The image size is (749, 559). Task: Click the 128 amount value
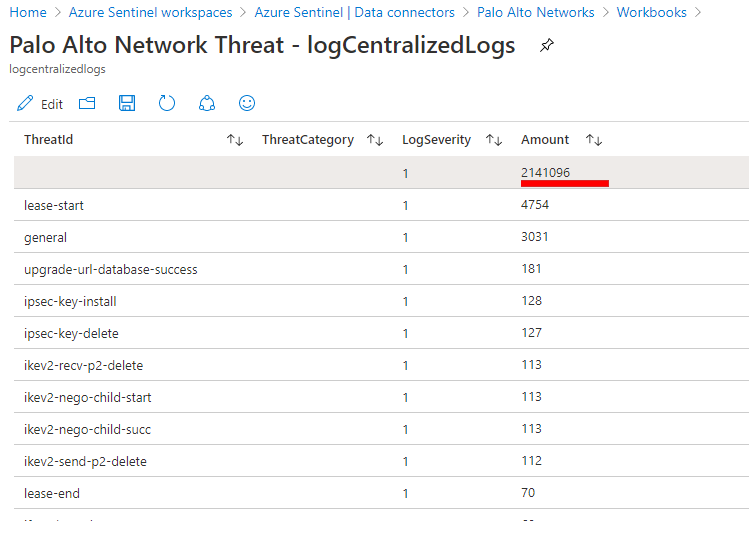click(x=532, y=301)
